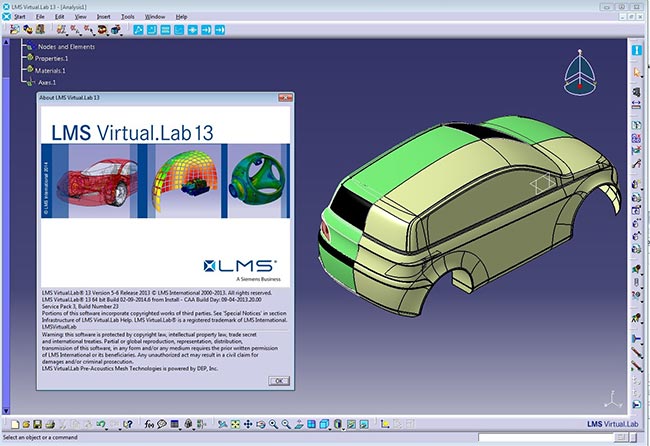Viewport: 650px width, 446px height.
Task: Click the first cyan toolbar icon
Action: [138, 30]
